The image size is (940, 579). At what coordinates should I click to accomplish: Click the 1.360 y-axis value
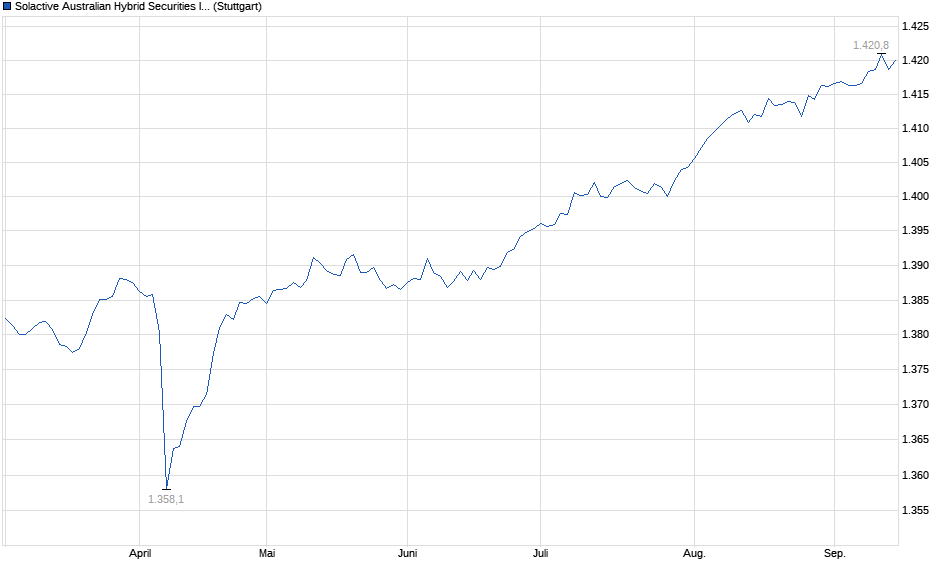point(915,476)
